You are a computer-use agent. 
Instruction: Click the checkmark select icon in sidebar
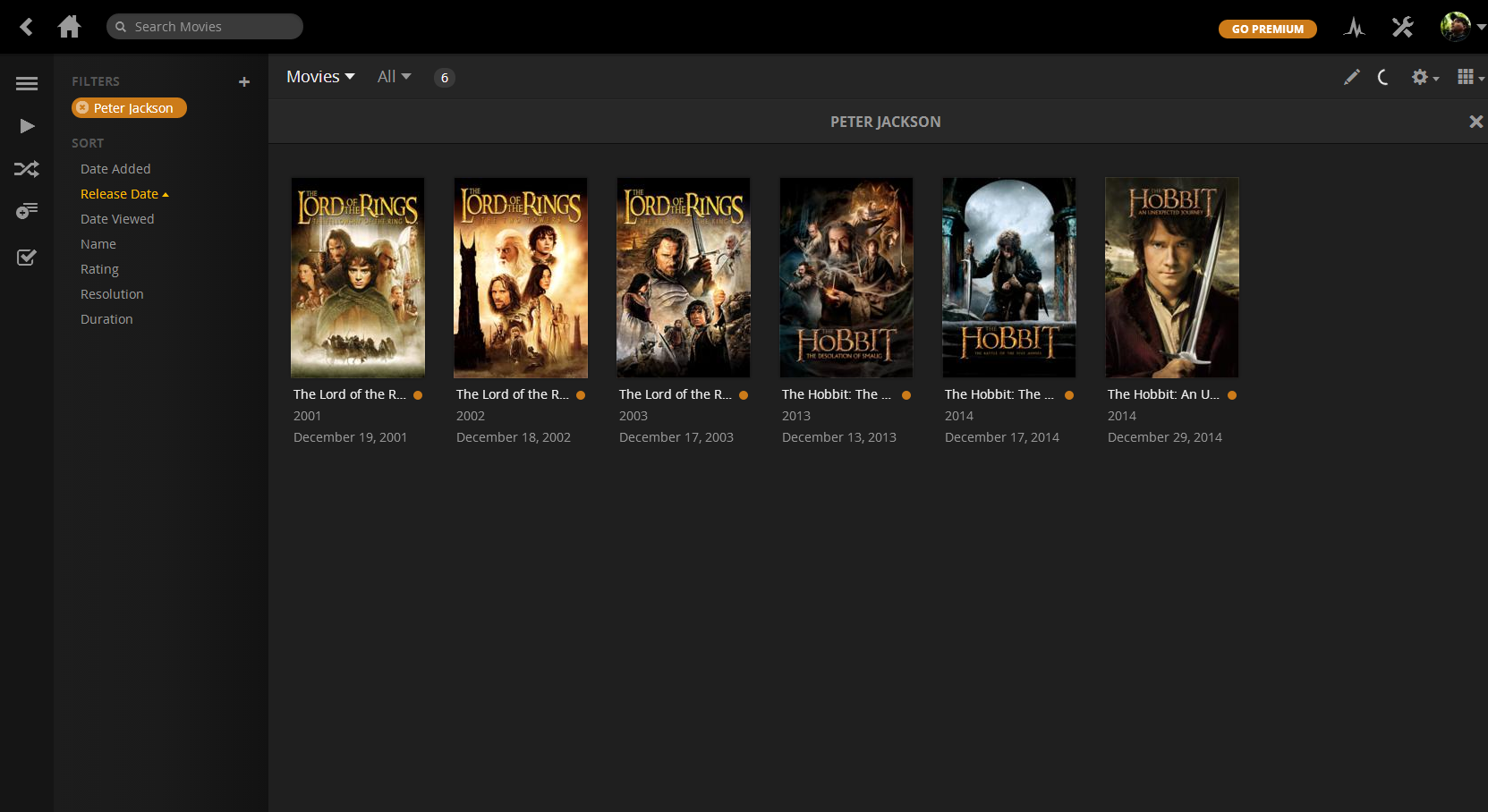point(27,258)
